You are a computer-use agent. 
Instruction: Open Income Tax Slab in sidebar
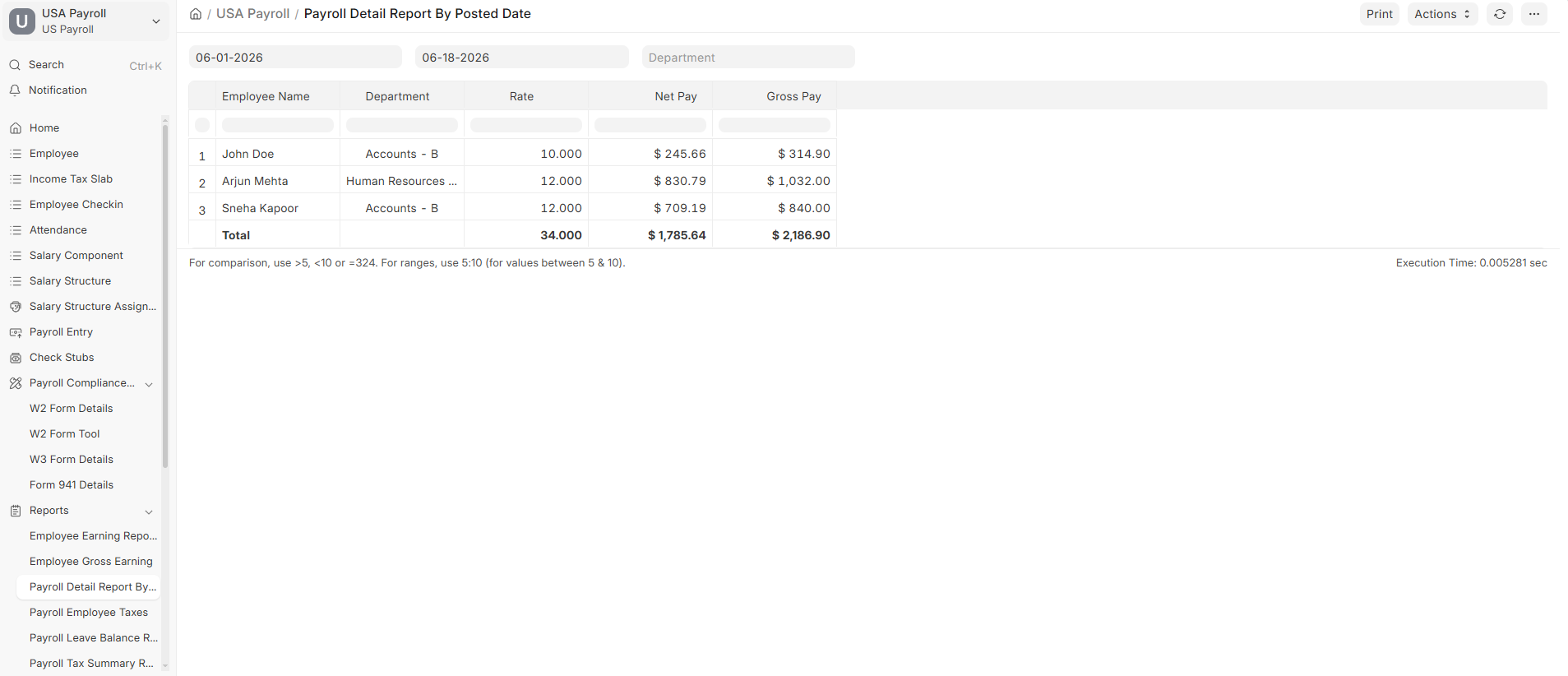point(71,179)
